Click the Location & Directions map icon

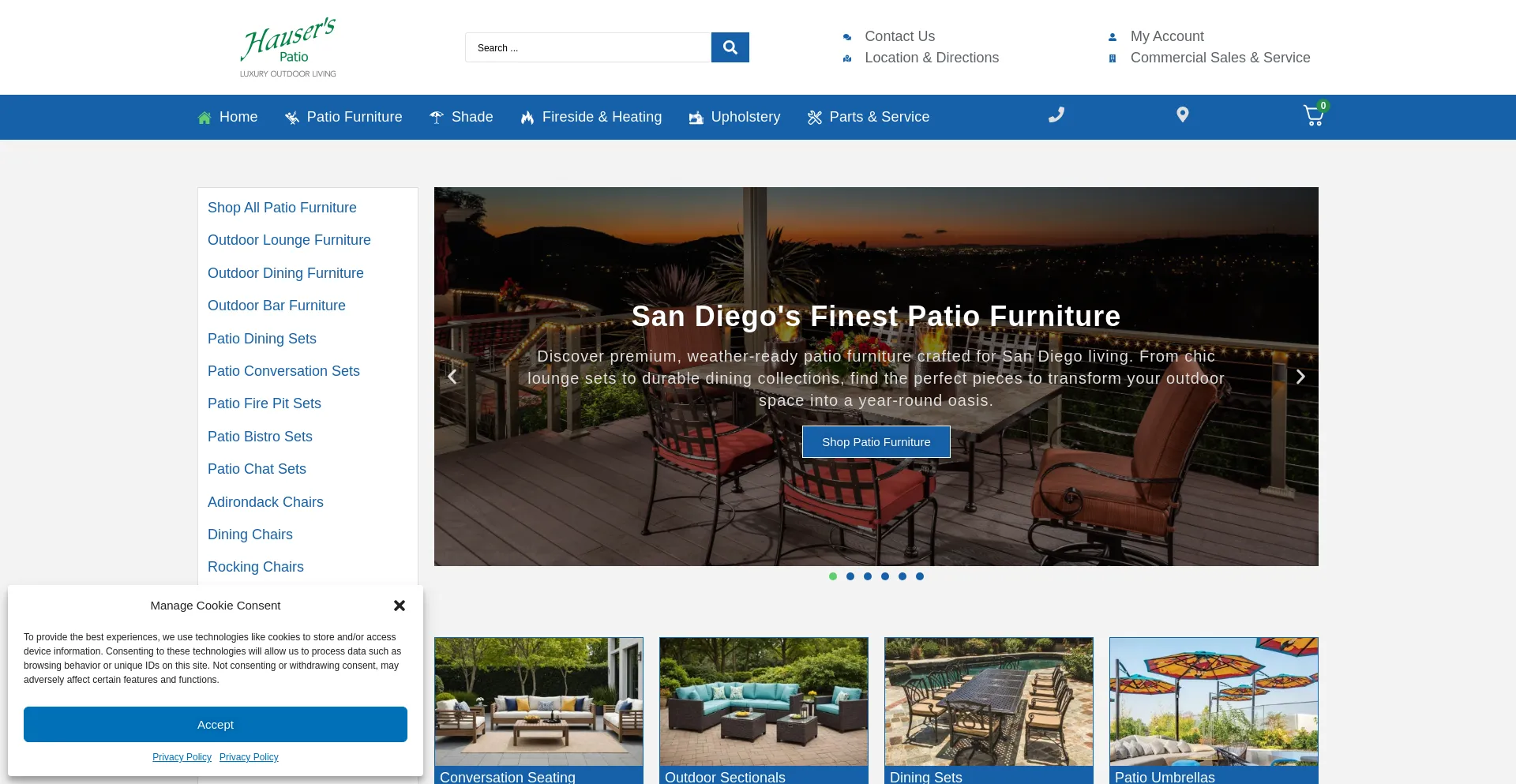[847, 58]
